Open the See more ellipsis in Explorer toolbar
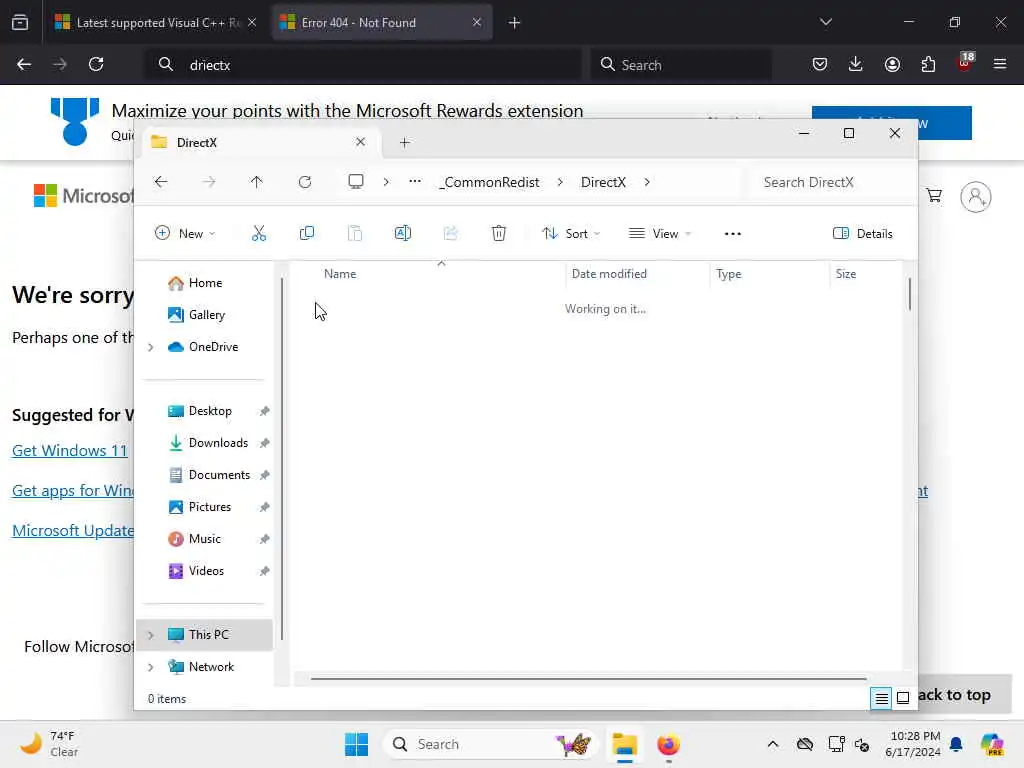The width and height of the screenshot is (1024, 768). pyautogui.click(x=733, y=233)
